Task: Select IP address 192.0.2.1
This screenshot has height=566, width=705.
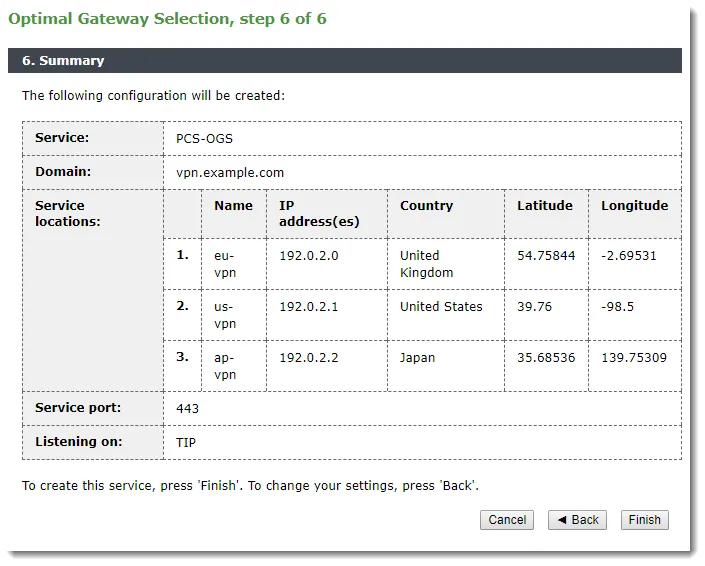Action: pyautogui.click(x=308, y=307)
